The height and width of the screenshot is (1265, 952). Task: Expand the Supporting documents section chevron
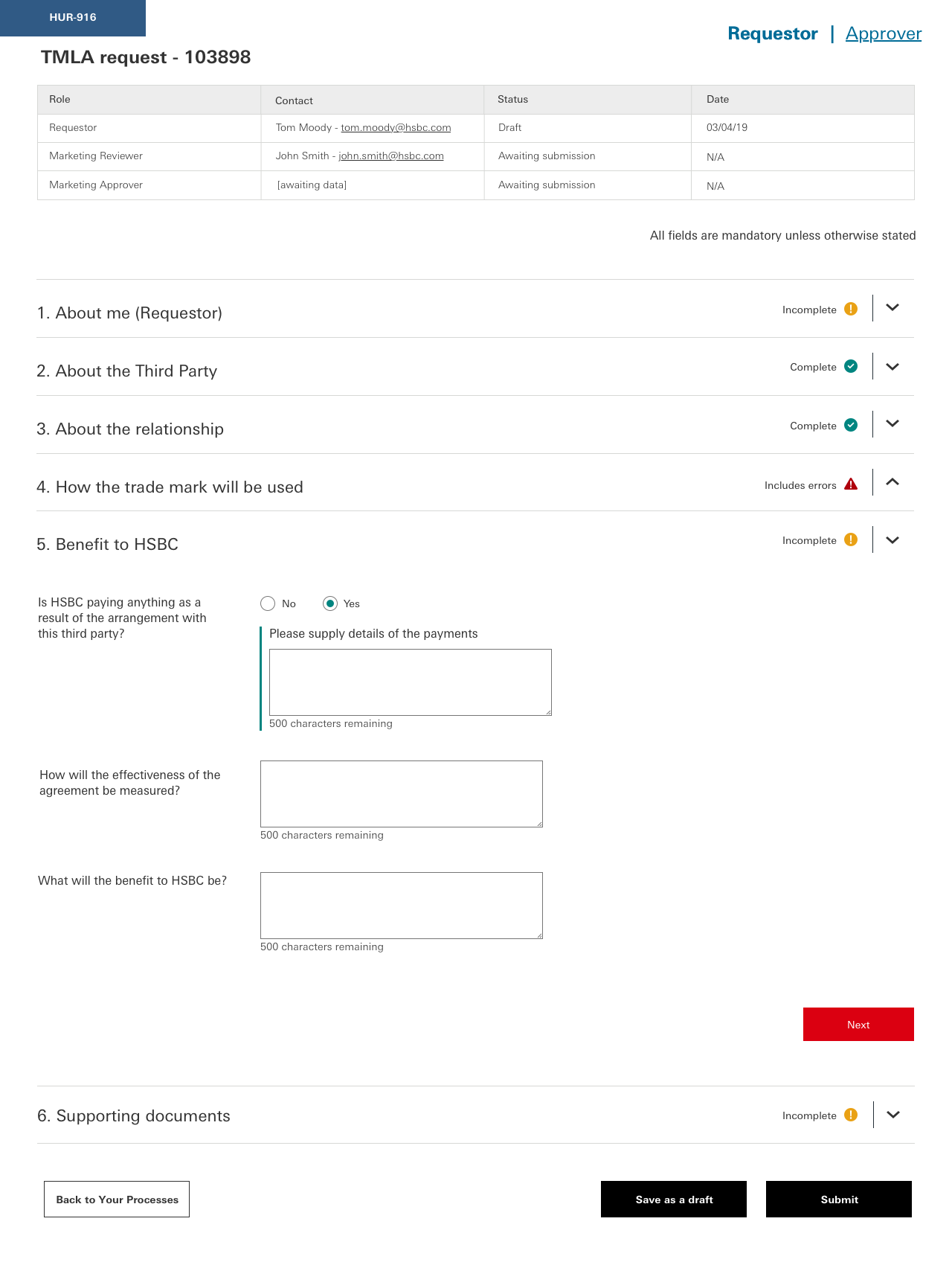point(893,1114)
